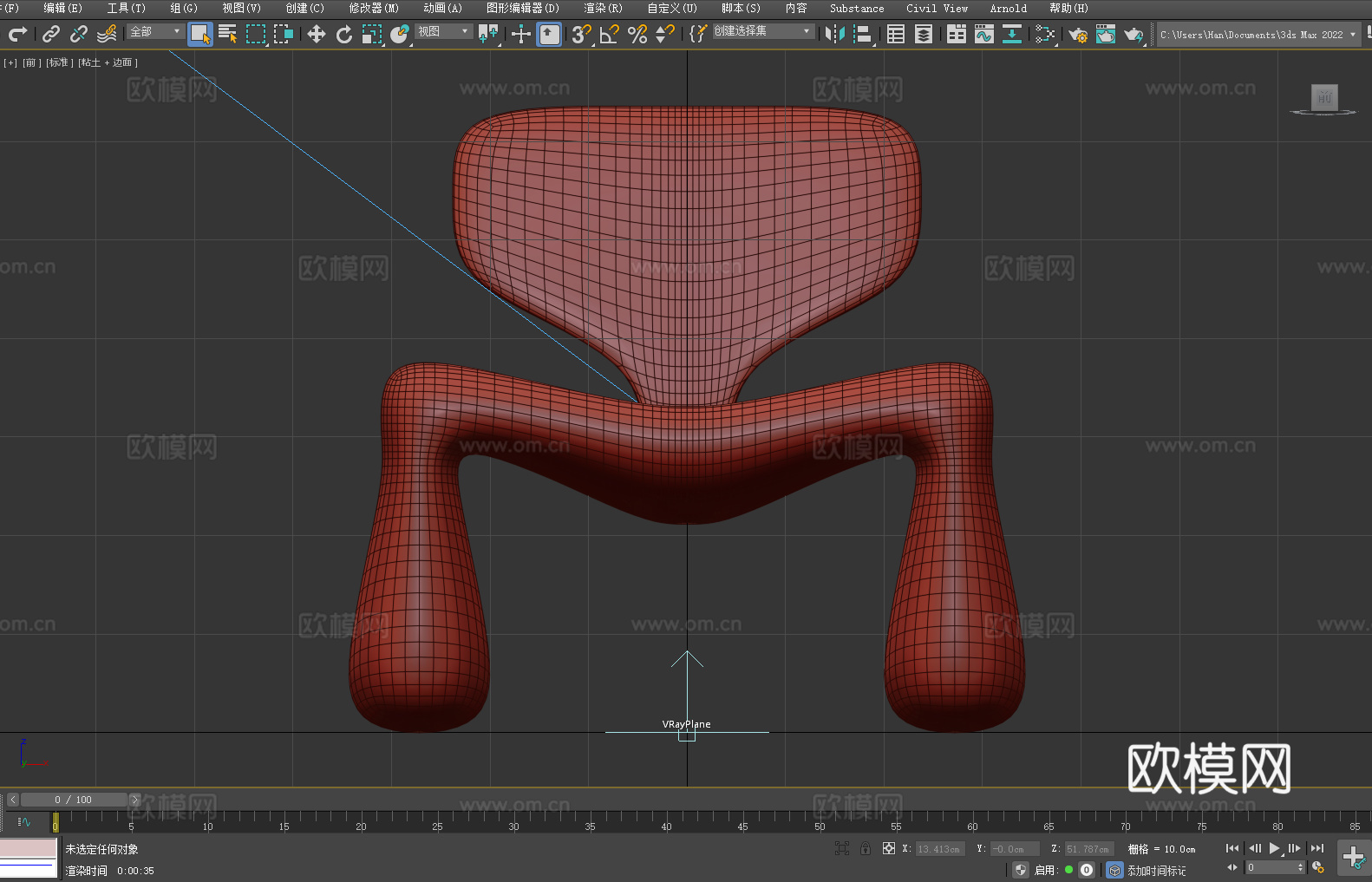
Task: Click time slider next frame arrow
Action: pyautogui.click(x=134, y=800)
